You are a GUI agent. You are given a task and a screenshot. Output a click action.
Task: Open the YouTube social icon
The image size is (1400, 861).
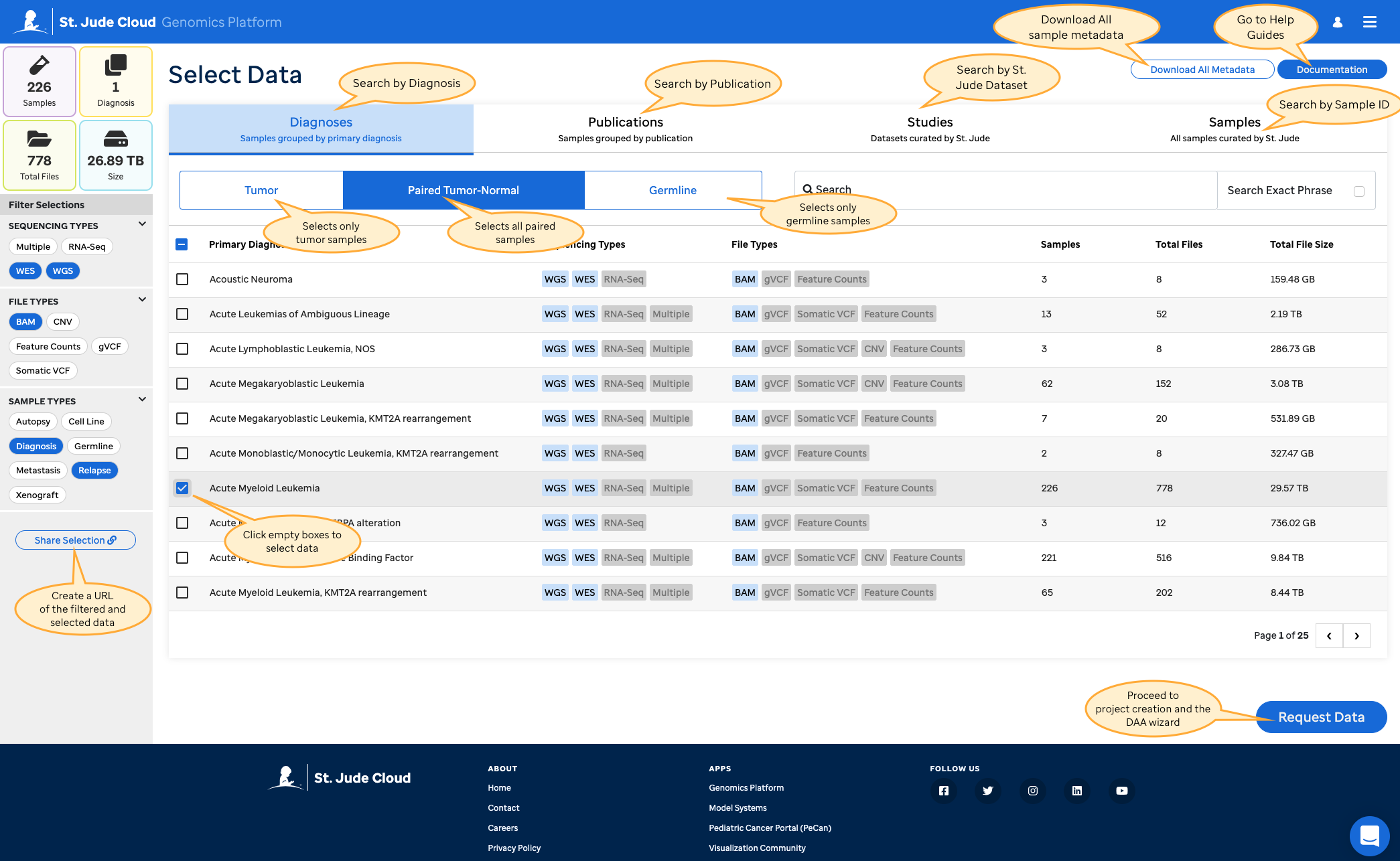1122,791
